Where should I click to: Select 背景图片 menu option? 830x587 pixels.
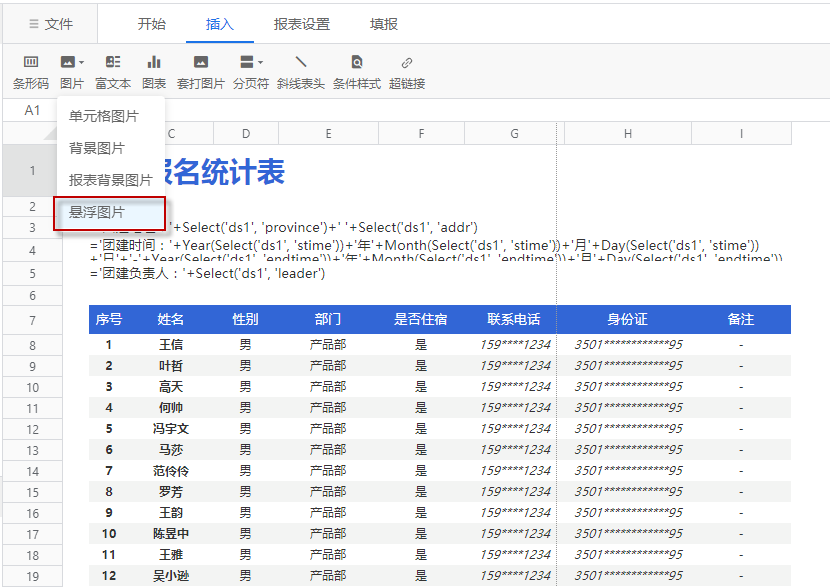click(97, 148)
